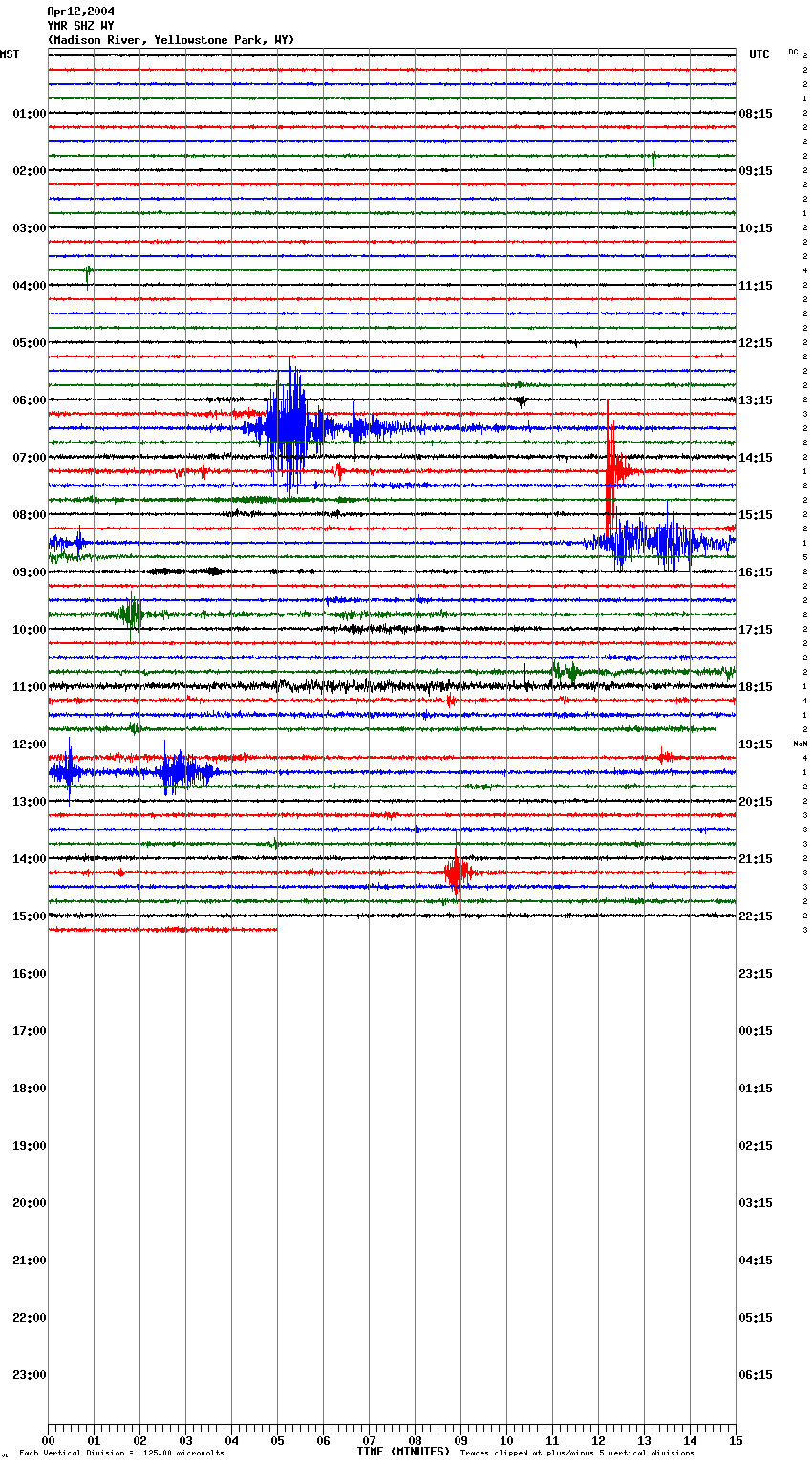Select the "13:00" MST hour label
Viewport: 812px width, 1466px height.
[30, 802]
